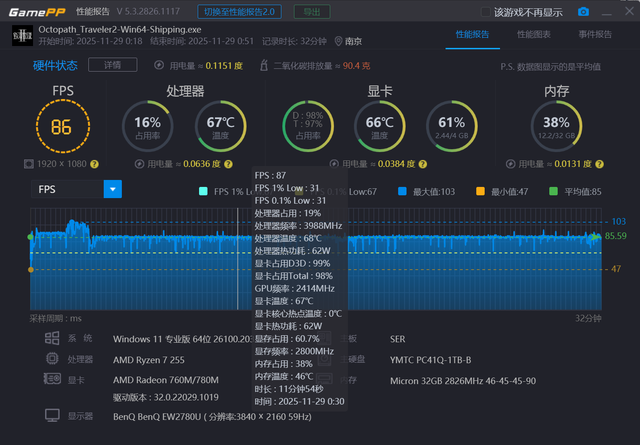This screenshot has height=445, width=640.
Task: Click the processor power icon beside 0.0636 度
Action: [x=140, y=164]
